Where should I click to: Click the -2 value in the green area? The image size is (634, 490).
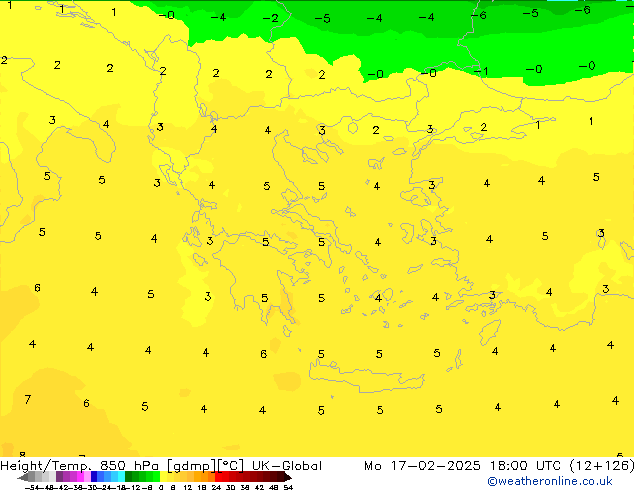pyautogui.click(x=270, y=18)
